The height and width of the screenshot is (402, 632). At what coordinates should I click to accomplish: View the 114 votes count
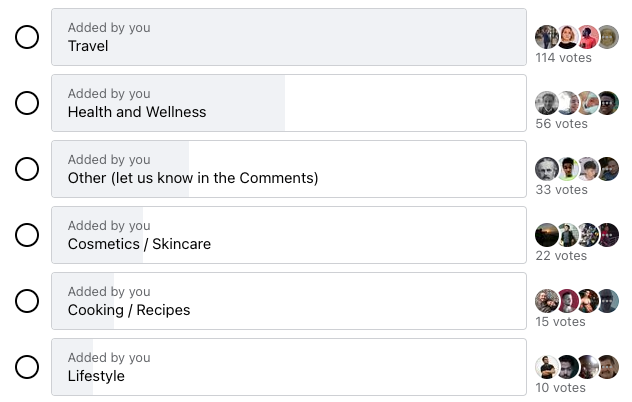(x=563, y=58)
